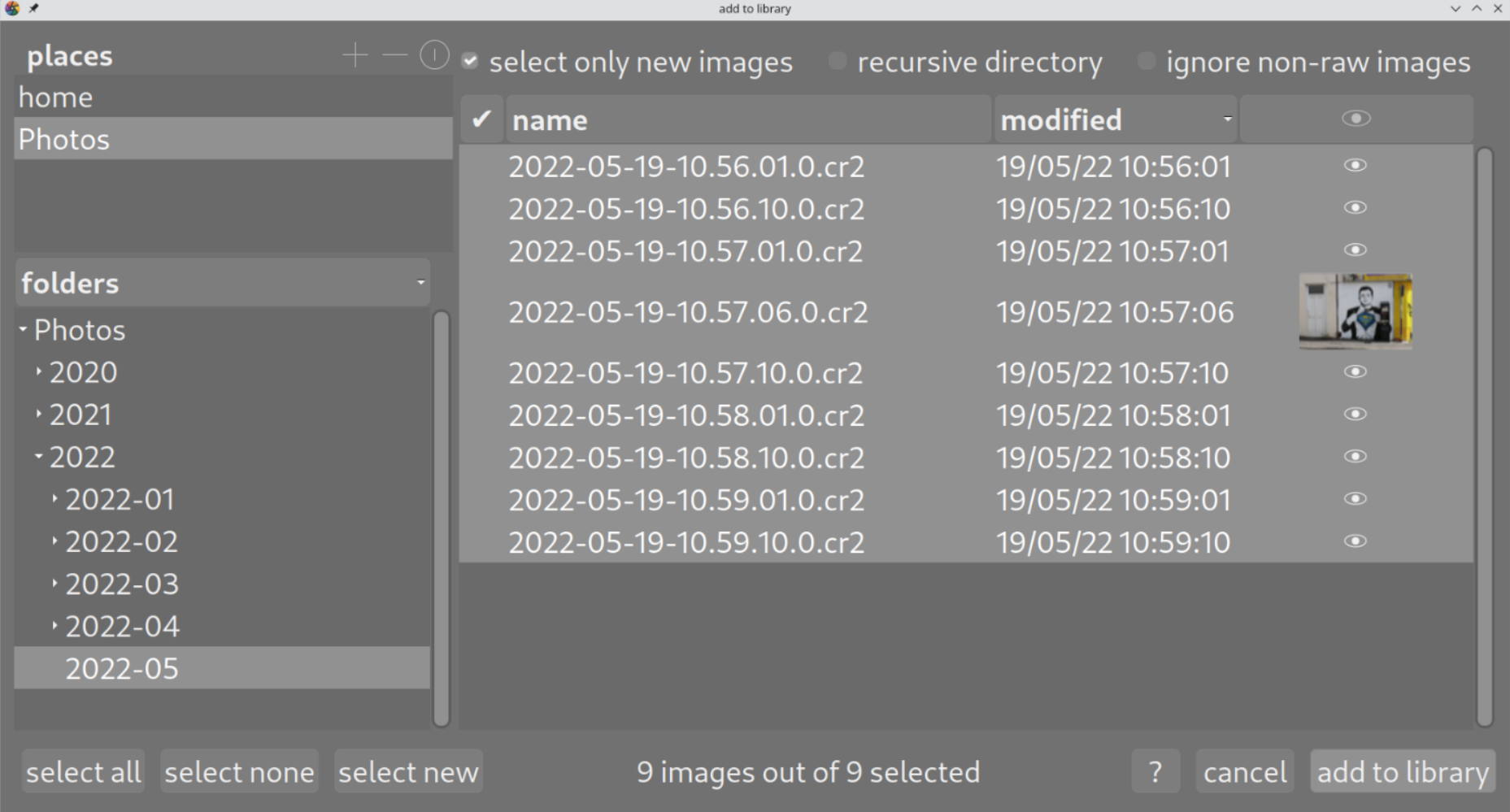Enable ignore non-raw images option
The width and height of the screenshot is (1510, 812).
pyautogui.click(x=1146, y=62)
